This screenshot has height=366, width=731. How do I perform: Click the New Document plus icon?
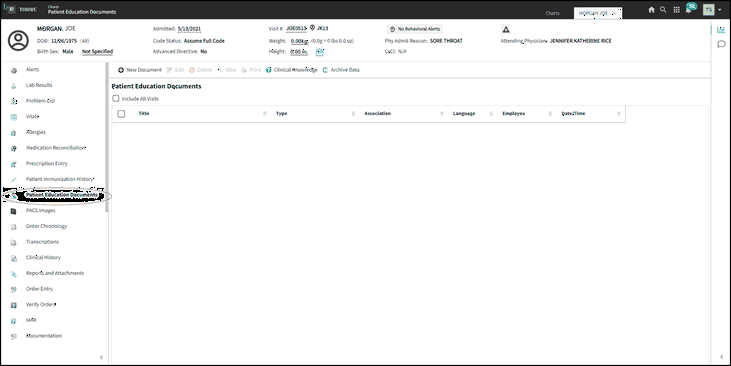click(121, 70)
